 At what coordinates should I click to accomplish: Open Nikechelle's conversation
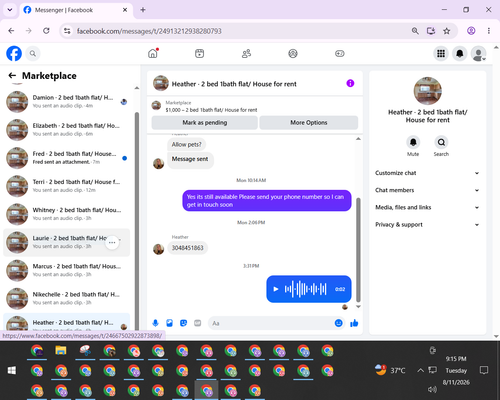[x=67, y=298]
